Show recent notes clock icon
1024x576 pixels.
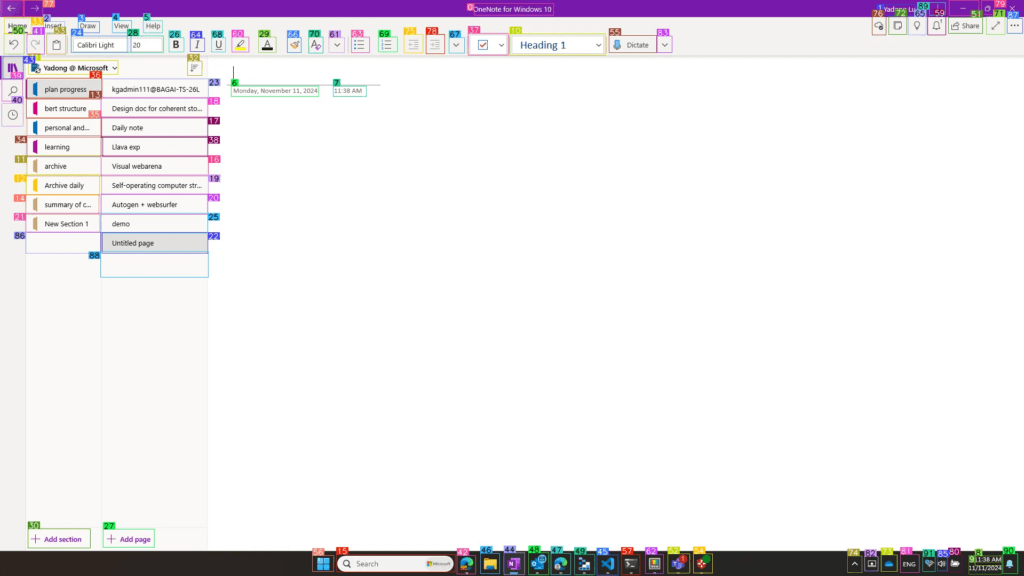point(12,115)
